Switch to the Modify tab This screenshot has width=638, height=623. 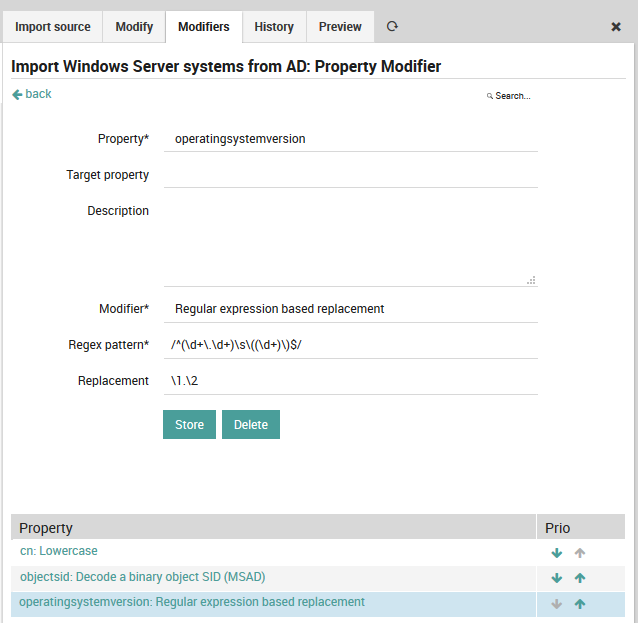(134, 27)
